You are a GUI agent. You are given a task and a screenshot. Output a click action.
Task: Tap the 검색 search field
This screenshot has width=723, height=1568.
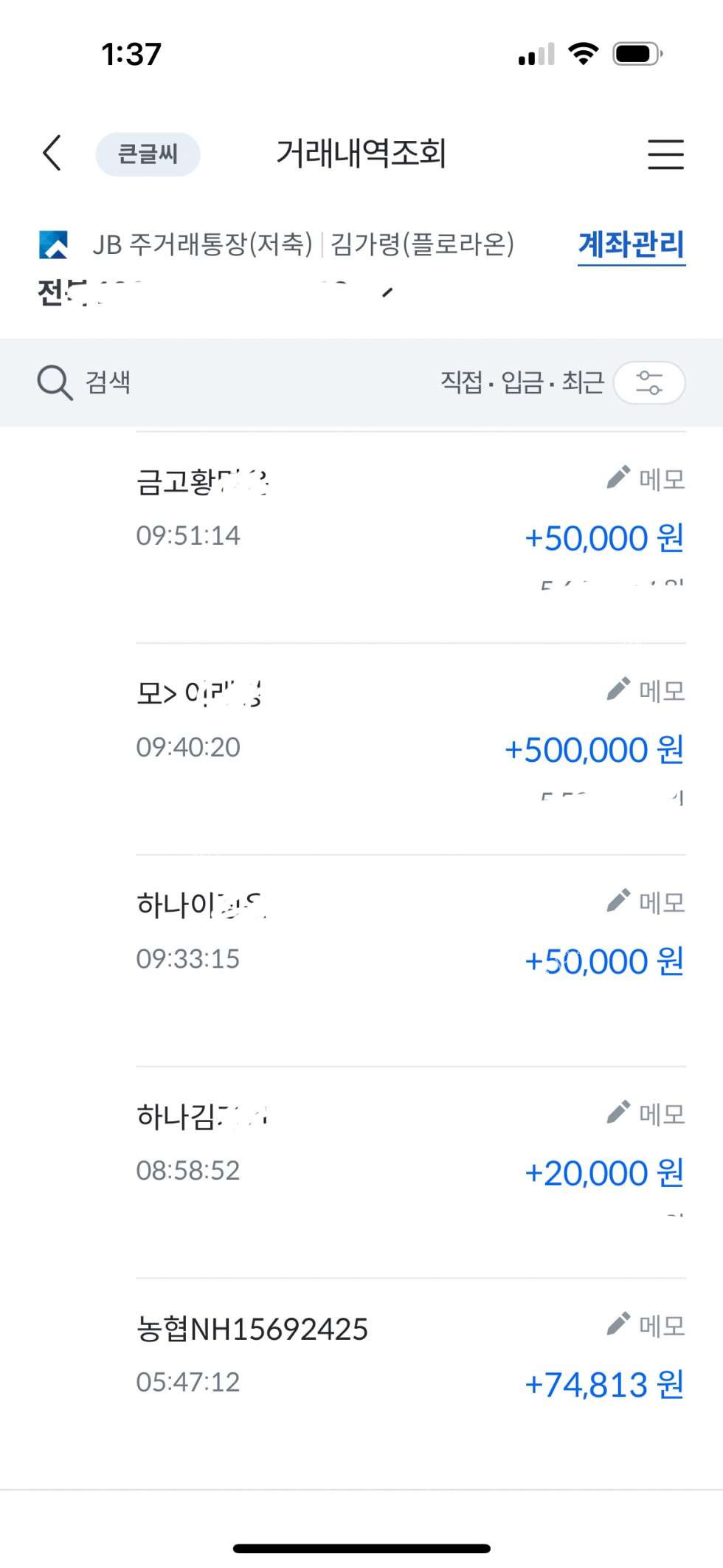point(108,382)
